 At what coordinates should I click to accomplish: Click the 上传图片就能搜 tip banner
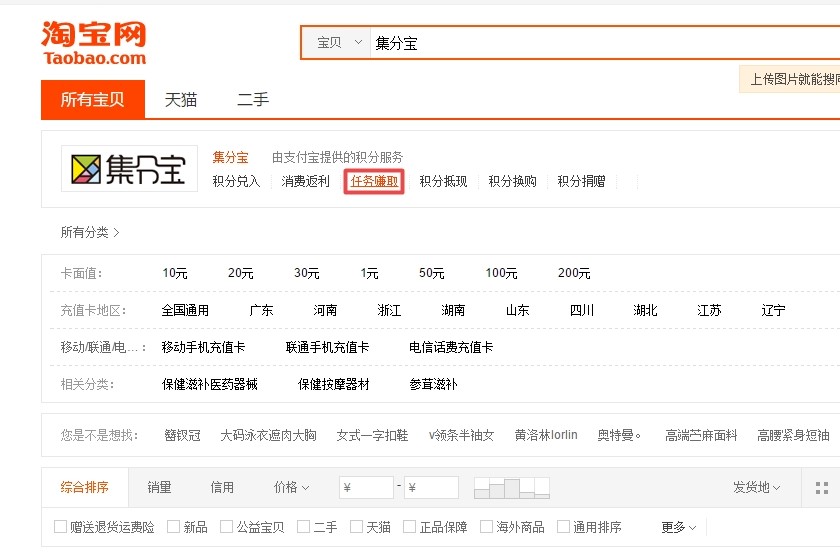[x=791, y=79]
